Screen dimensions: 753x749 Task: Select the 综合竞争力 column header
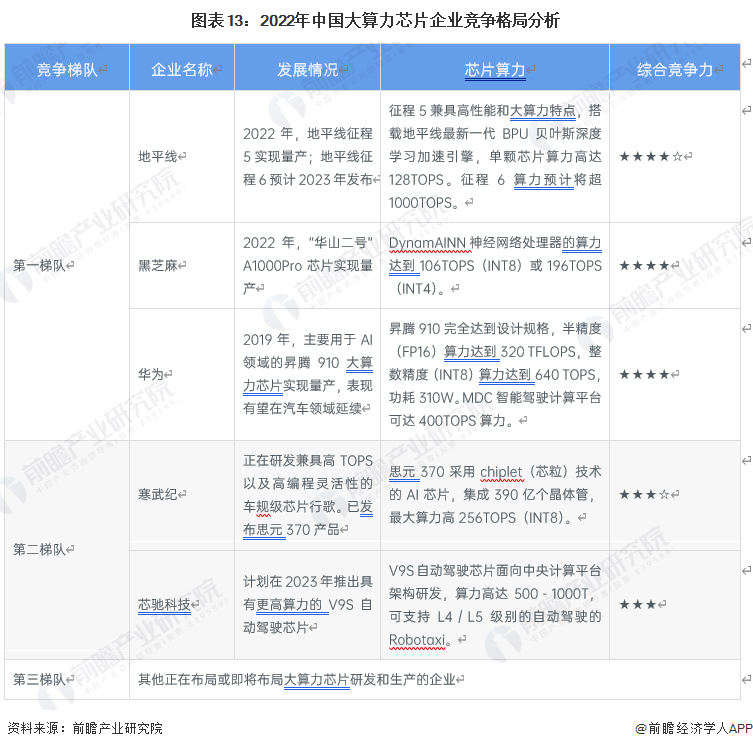point(675,70)
